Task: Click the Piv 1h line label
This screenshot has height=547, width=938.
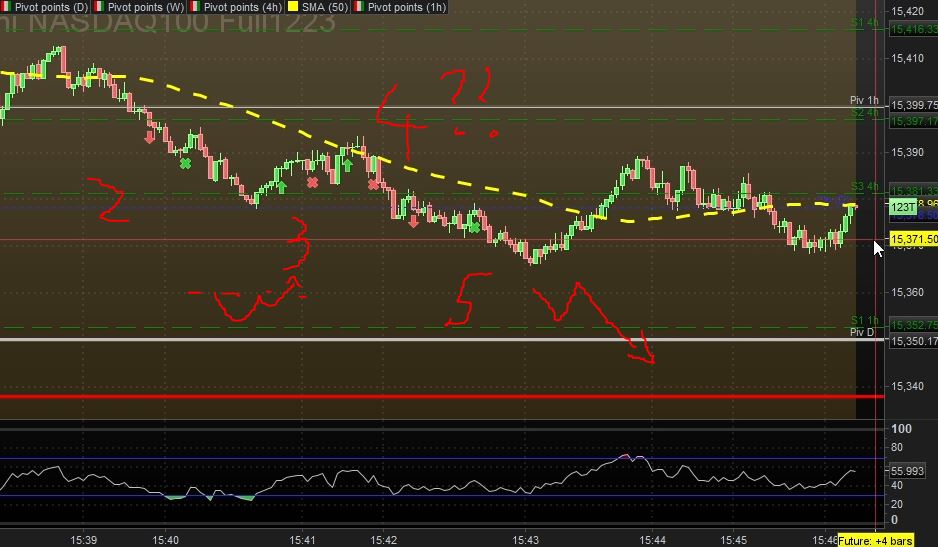Action: click(864, 100)
